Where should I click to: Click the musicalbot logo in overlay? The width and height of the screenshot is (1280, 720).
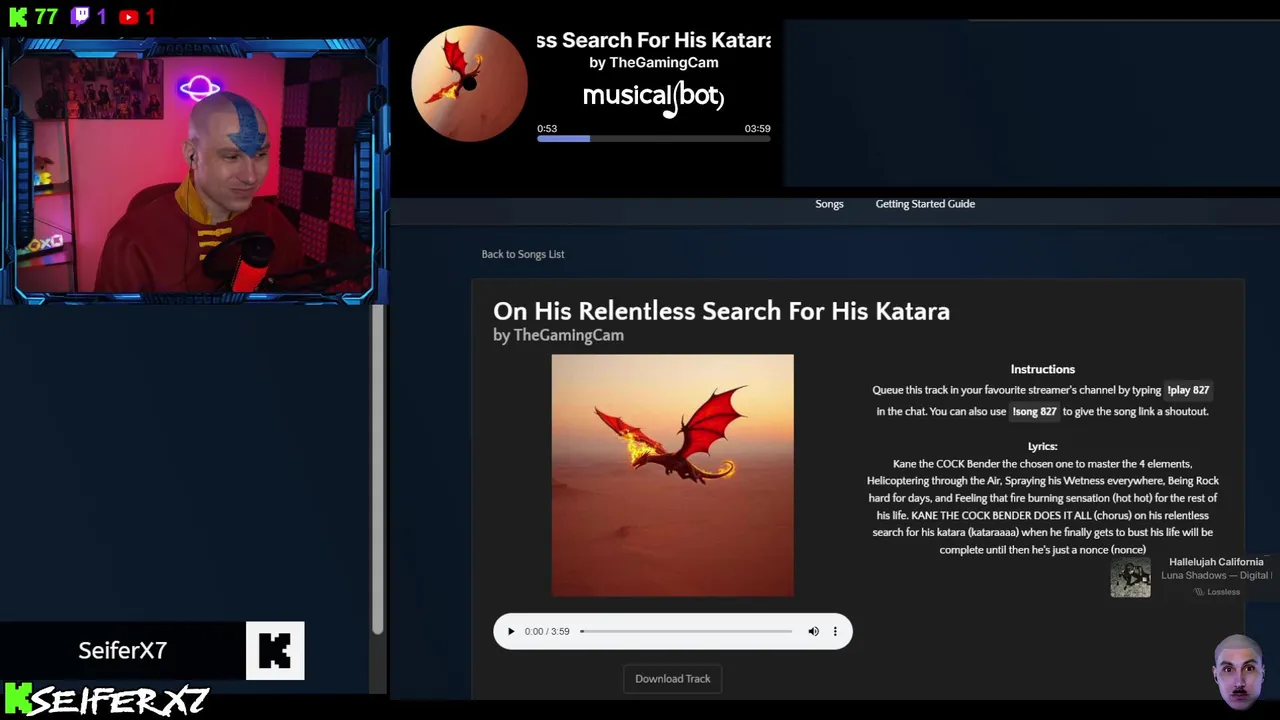[653, 96]
